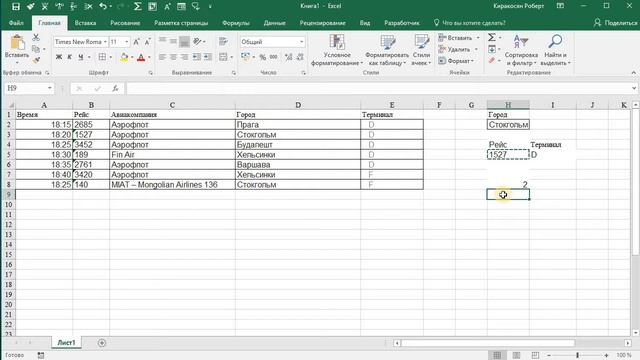640x360 pixels.
Task: Toggle center text alignment
Action: [173, 57]
